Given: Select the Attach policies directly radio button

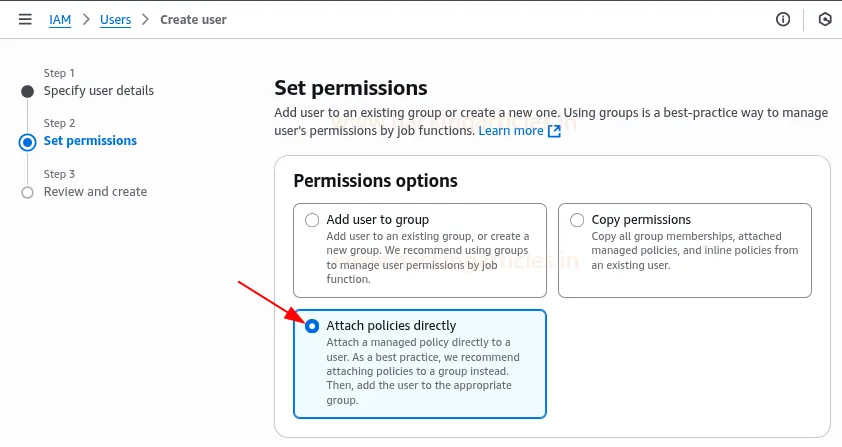Looking at the screenshot, I should coord(313,326).
